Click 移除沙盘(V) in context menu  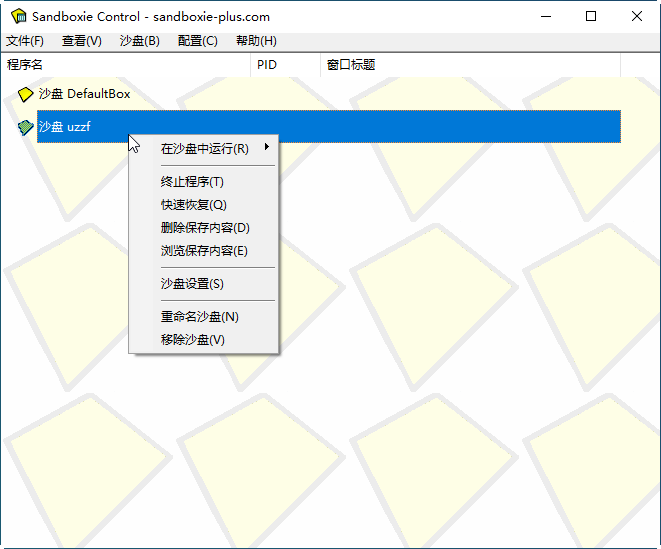[x=204, y=340]
